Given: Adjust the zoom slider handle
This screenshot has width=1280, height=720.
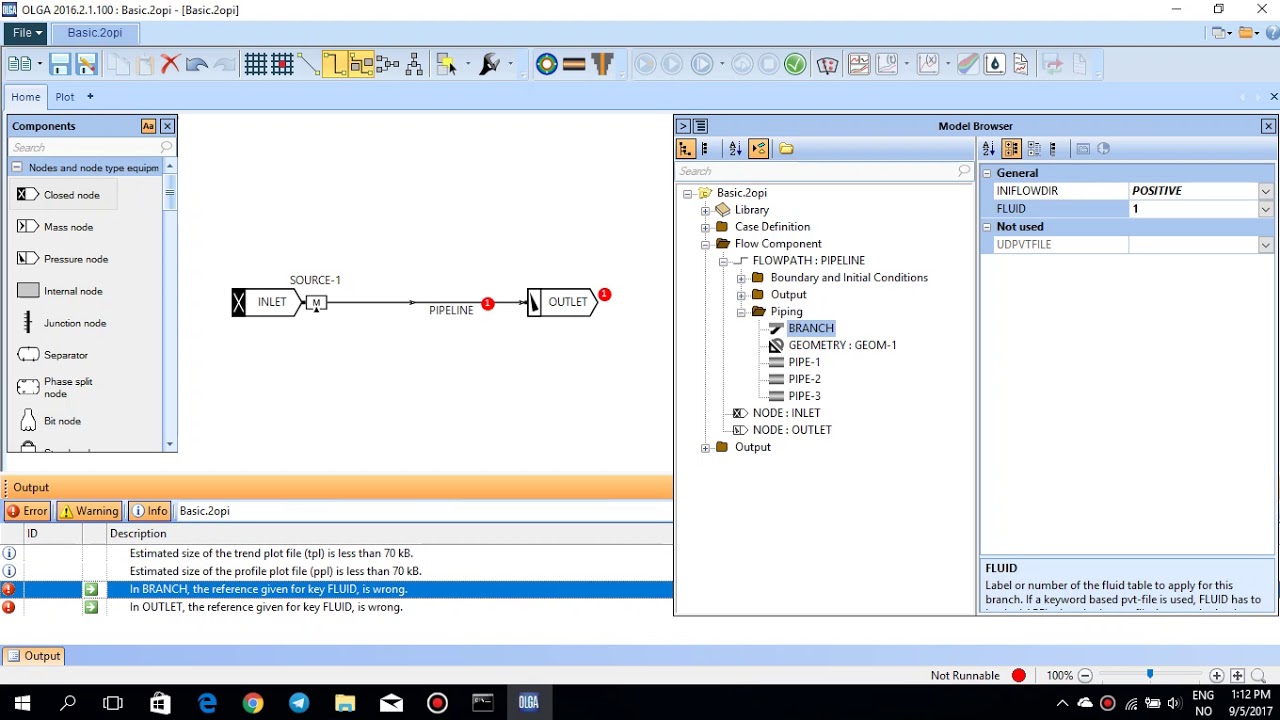Looking at the screenshot, I should [1150, 675].
